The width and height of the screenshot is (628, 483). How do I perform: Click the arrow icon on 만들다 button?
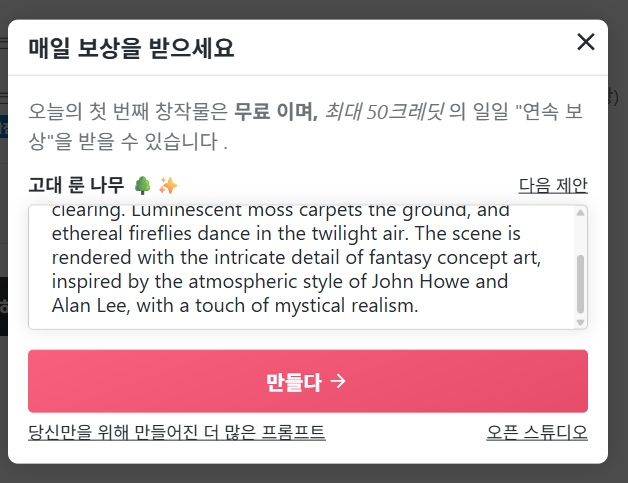(x=338, y=381)
